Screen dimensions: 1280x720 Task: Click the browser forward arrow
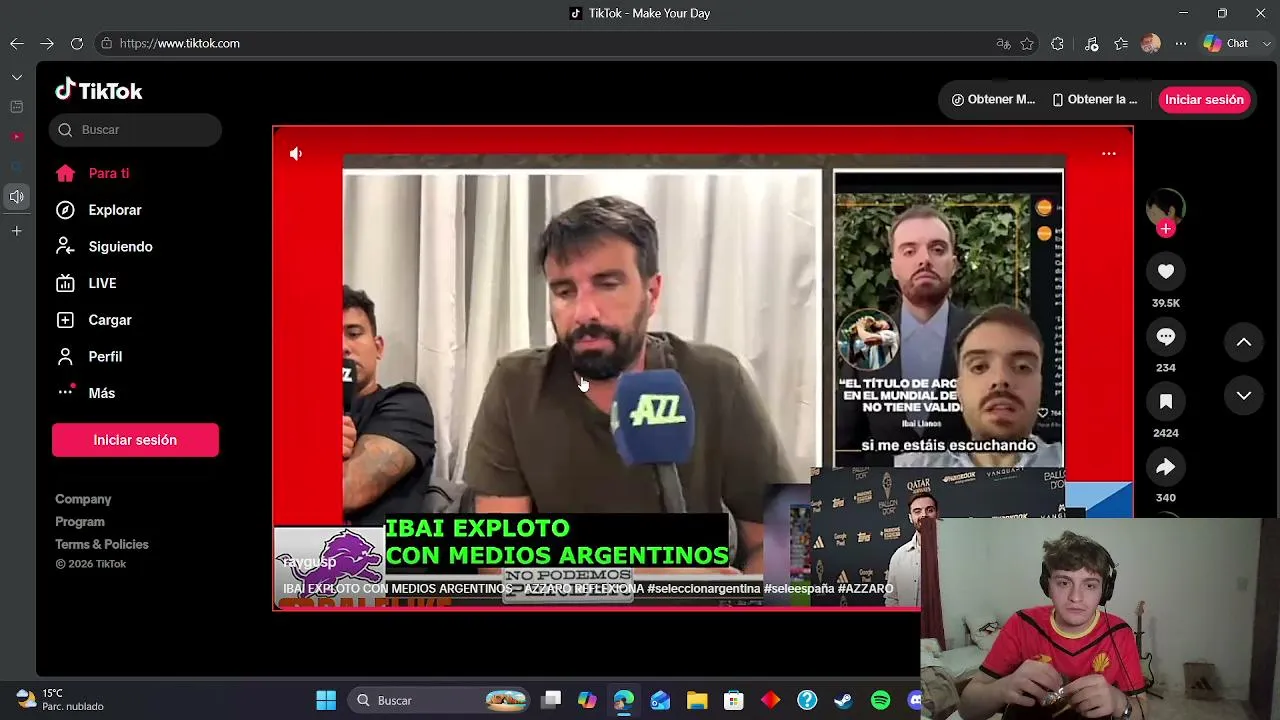click(47, 43)
